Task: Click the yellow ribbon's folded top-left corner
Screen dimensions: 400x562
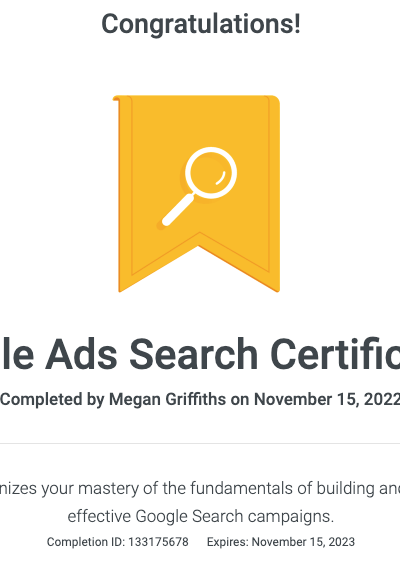Action: coord(116,98)
